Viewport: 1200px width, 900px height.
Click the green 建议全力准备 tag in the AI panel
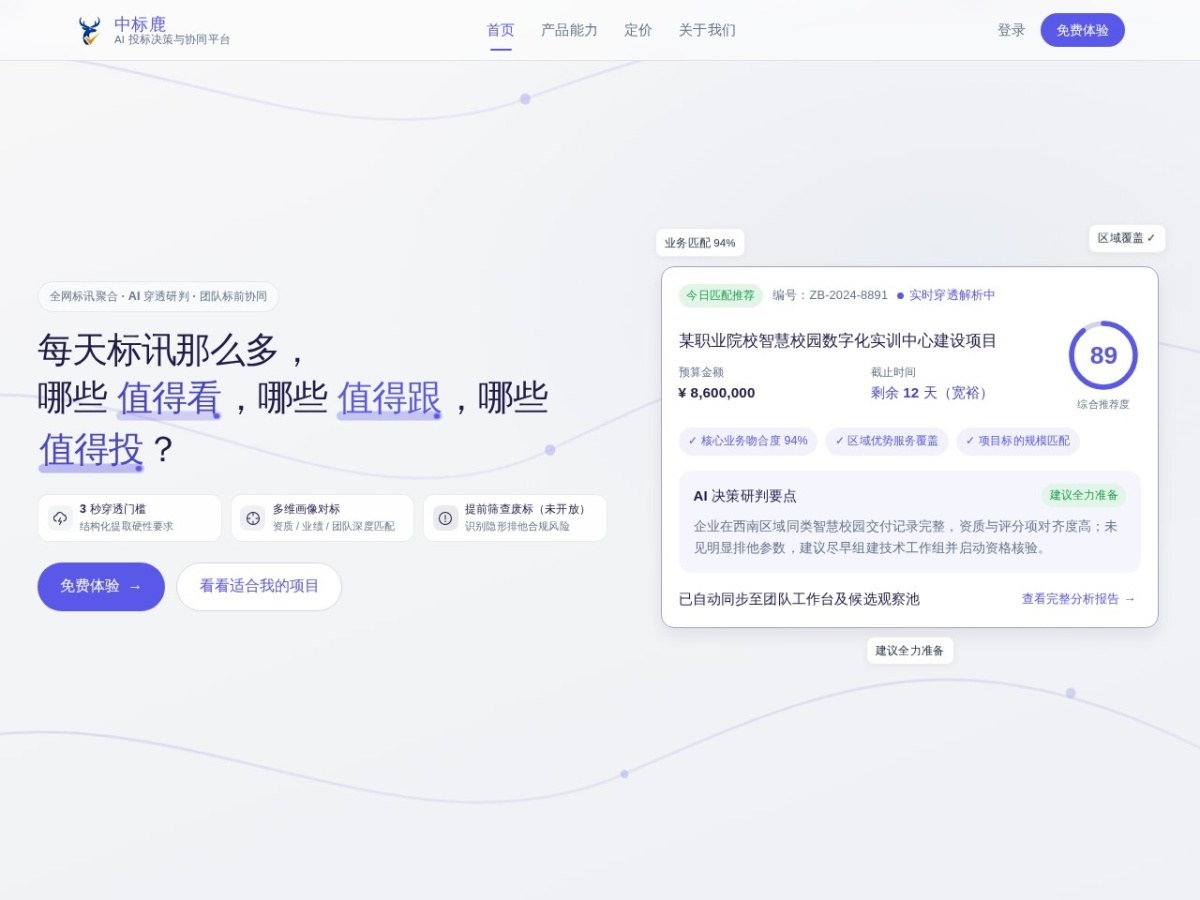pos(1083,495)
